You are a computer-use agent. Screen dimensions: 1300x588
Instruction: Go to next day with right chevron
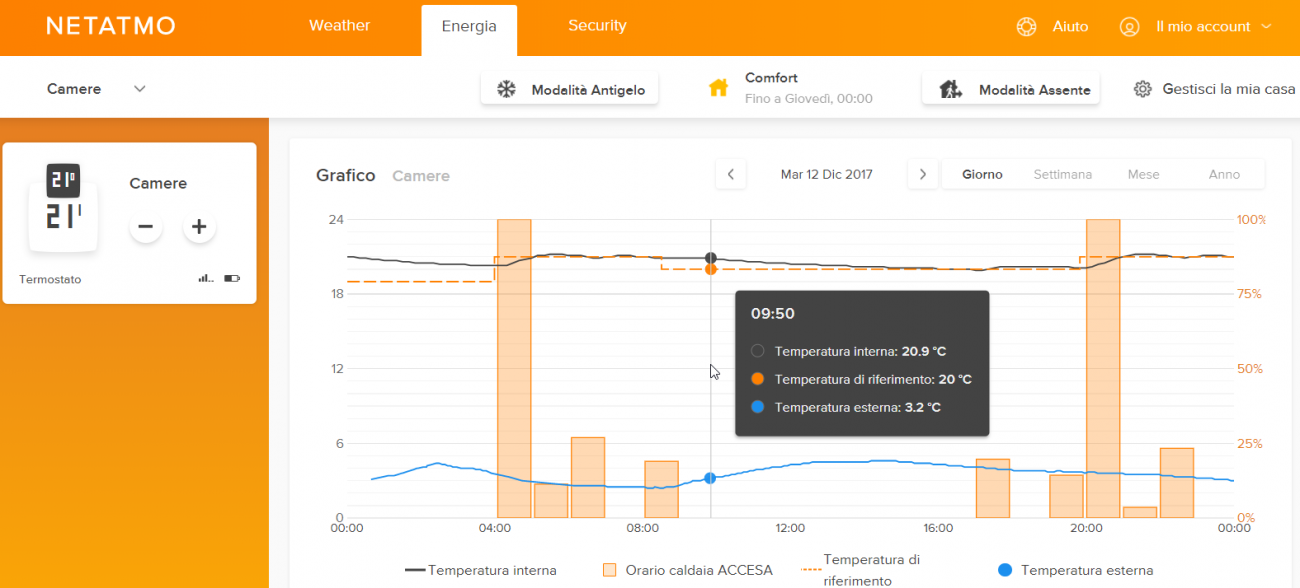922,174
